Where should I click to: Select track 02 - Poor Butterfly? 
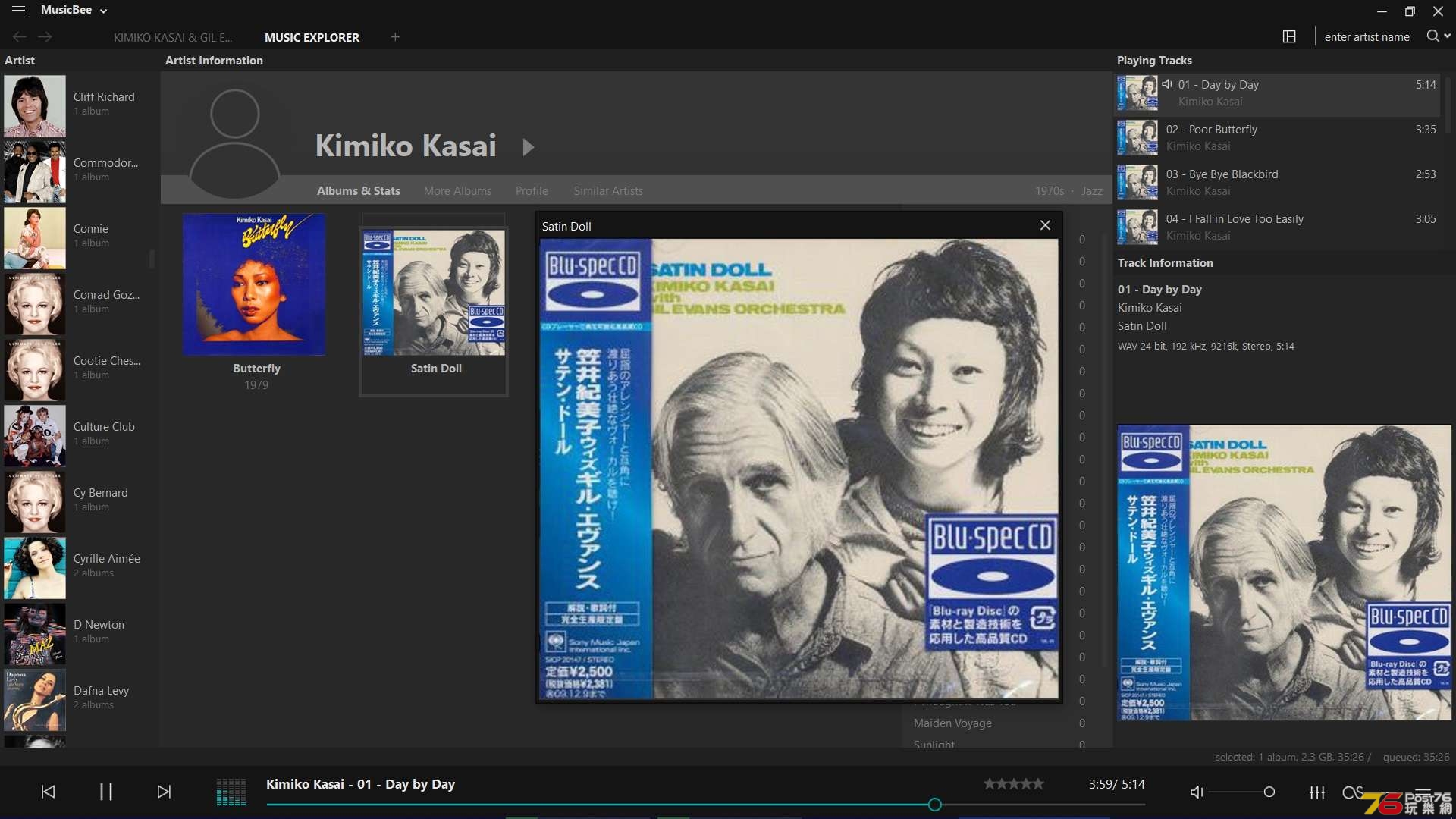1278,138
